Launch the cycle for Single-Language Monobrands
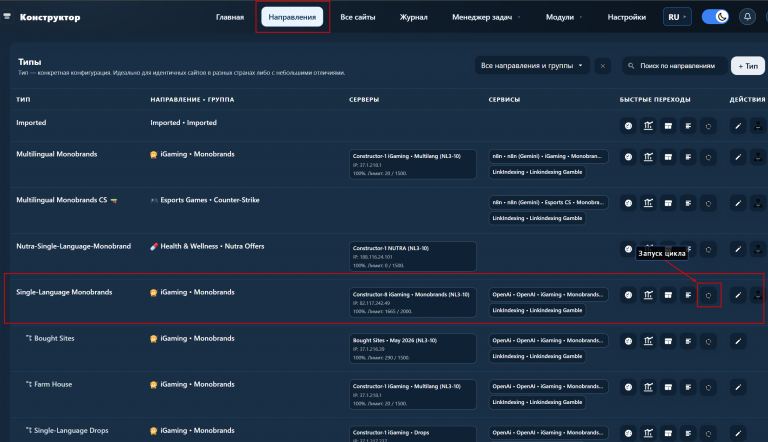The height and width of the screenshot is (442, 768). coord(708,295)
